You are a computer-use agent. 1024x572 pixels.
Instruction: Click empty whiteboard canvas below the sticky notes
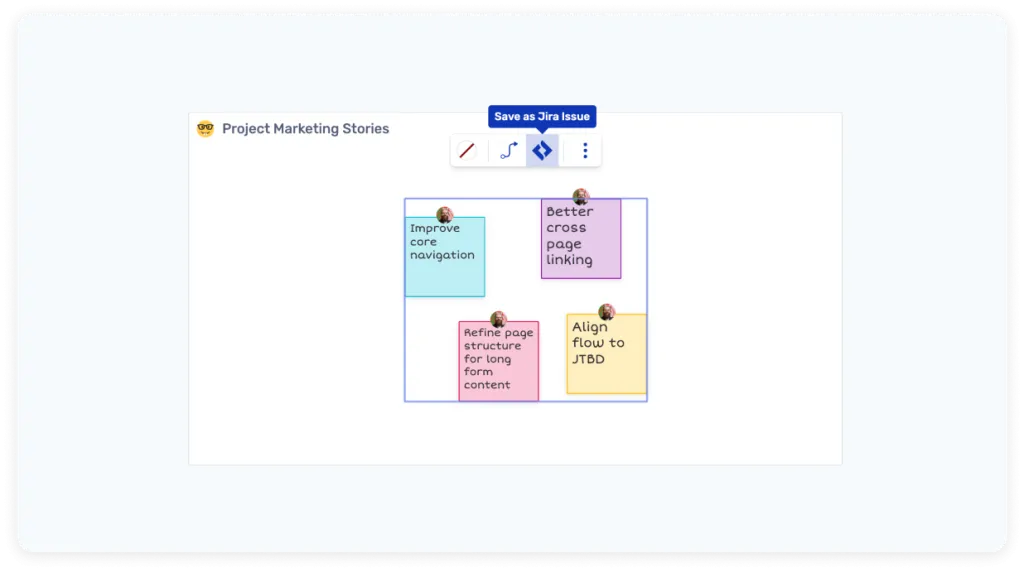point(520,435)
